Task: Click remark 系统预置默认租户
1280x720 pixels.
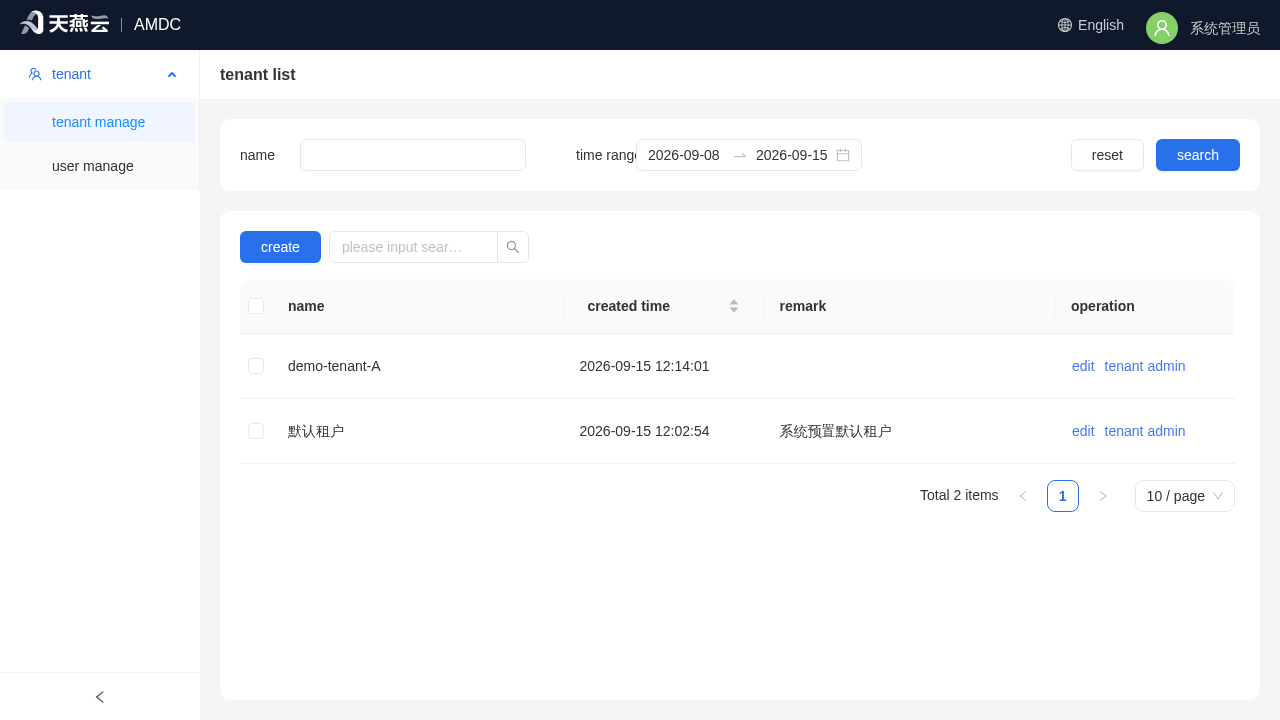Action: (835, 431)
